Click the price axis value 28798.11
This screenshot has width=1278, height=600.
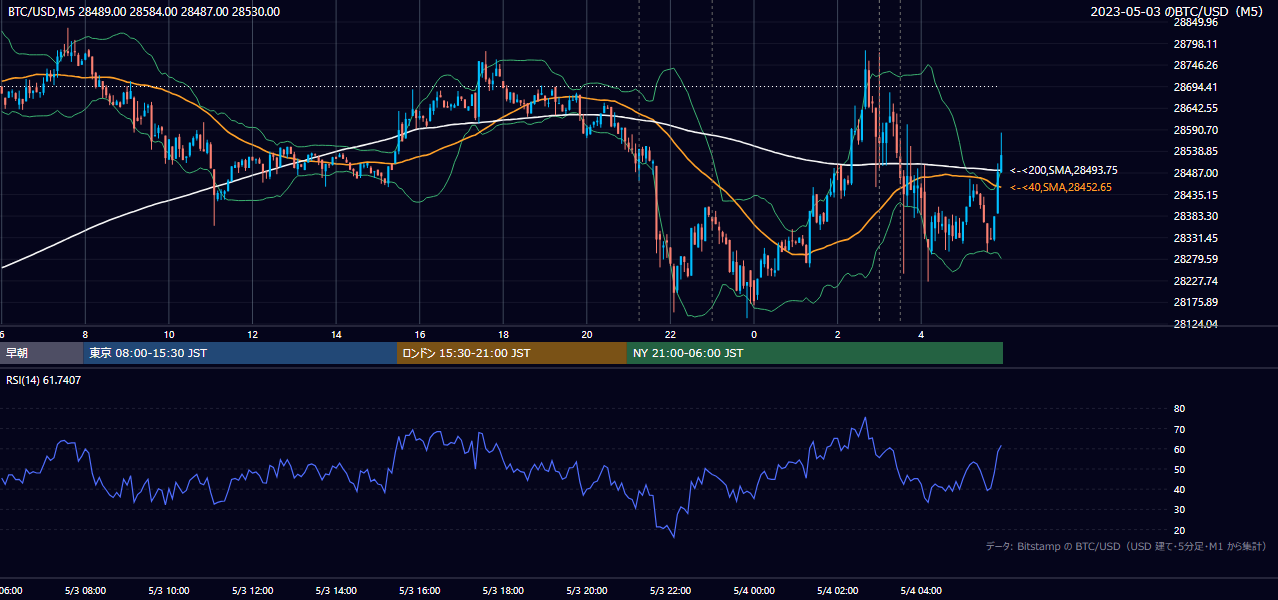point(1195,44)
